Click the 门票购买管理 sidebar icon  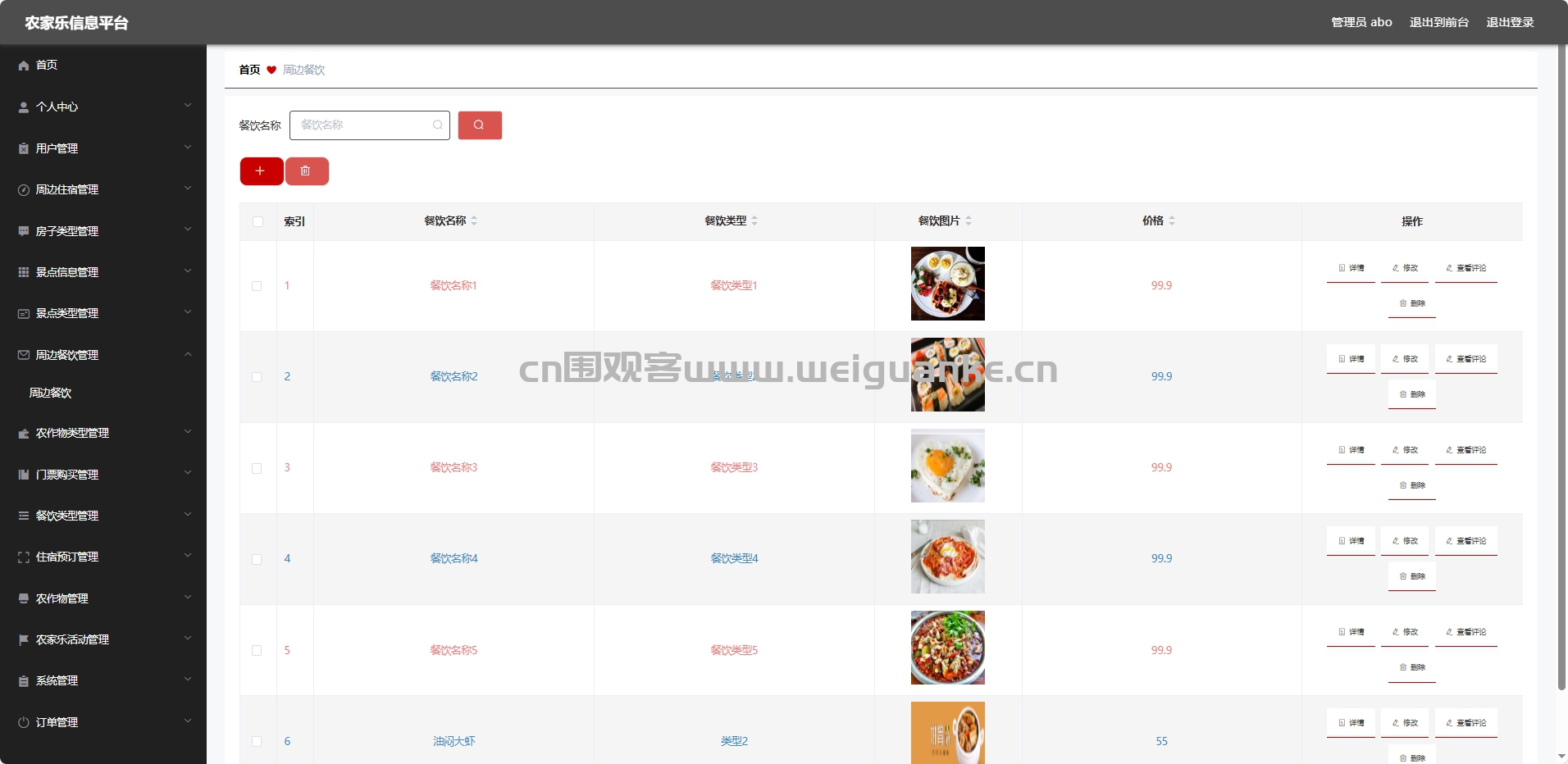24,475
